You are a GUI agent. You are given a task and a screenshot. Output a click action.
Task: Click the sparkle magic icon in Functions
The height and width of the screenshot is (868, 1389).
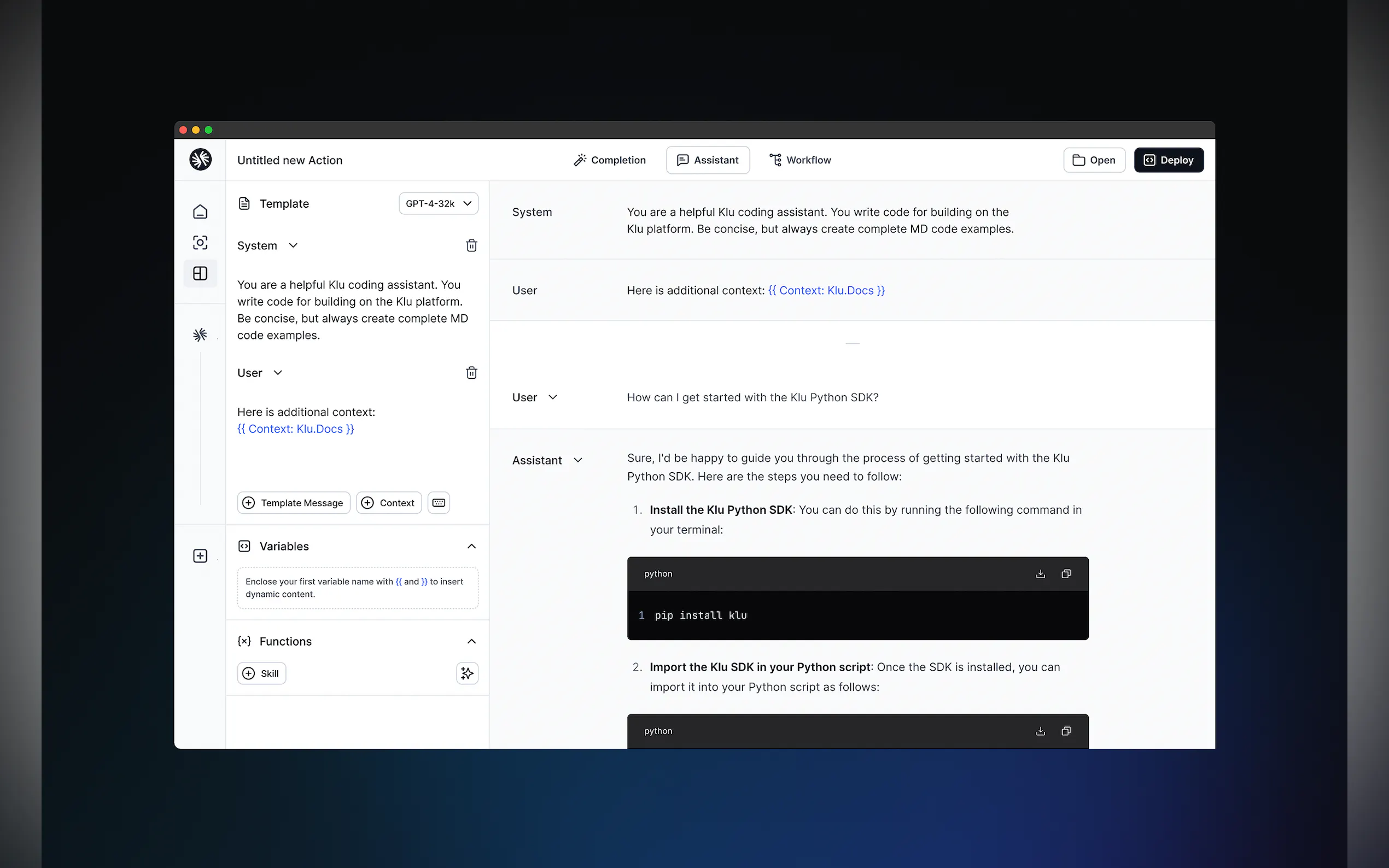[467, 673]
